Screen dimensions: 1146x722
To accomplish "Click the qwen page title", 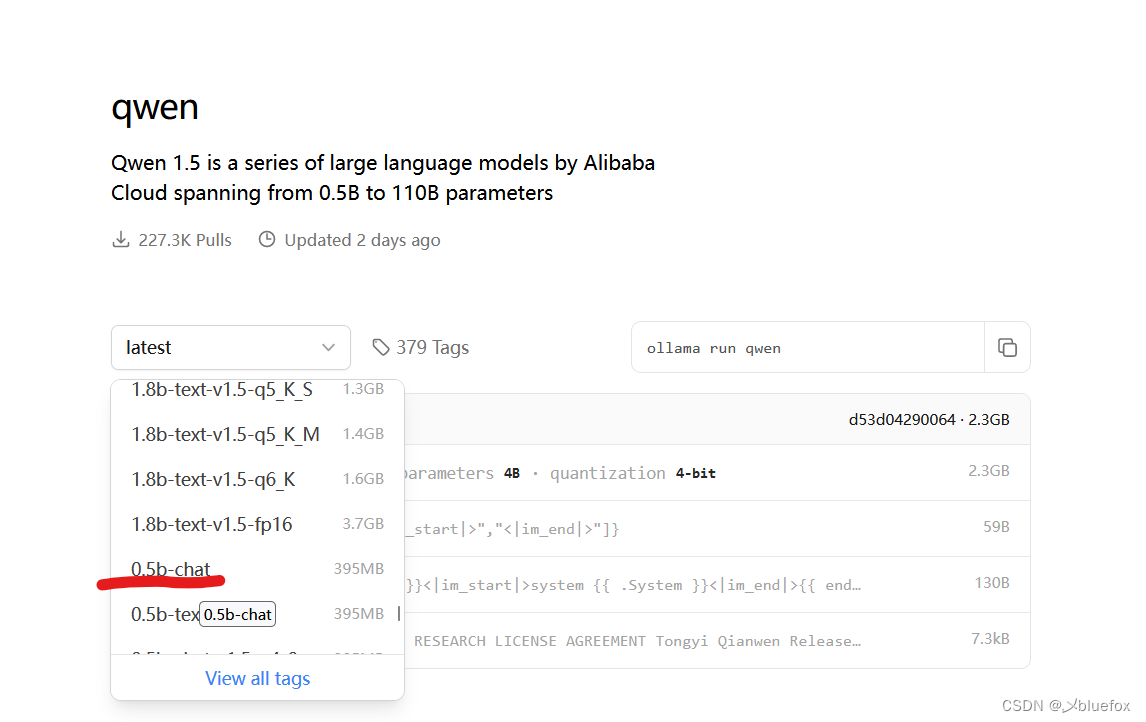I will pos(155,108).
